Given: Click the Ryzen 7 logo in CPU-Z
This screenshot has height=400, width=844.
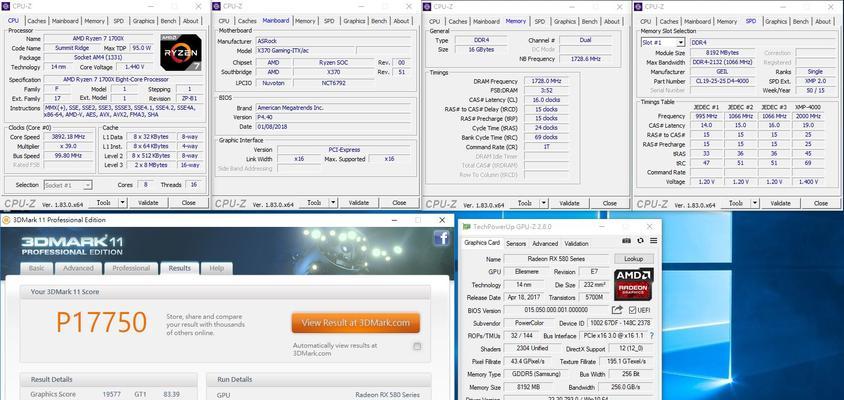Looking at the screenshot, I should (x=181, y=52).
